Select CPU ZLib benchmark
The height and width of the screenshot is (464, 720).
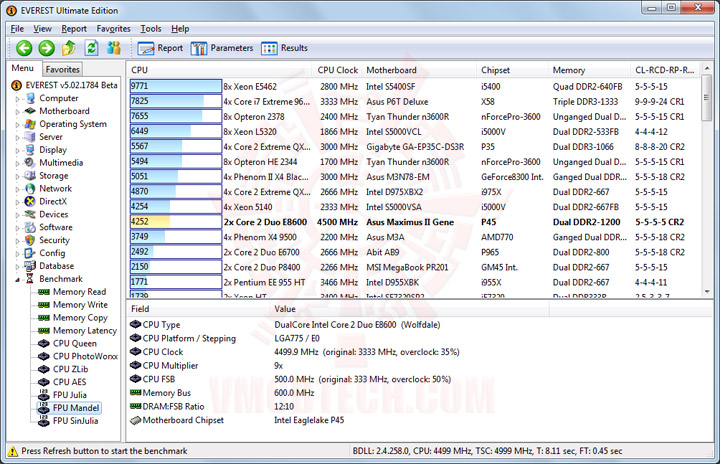(x=70, y=369)
